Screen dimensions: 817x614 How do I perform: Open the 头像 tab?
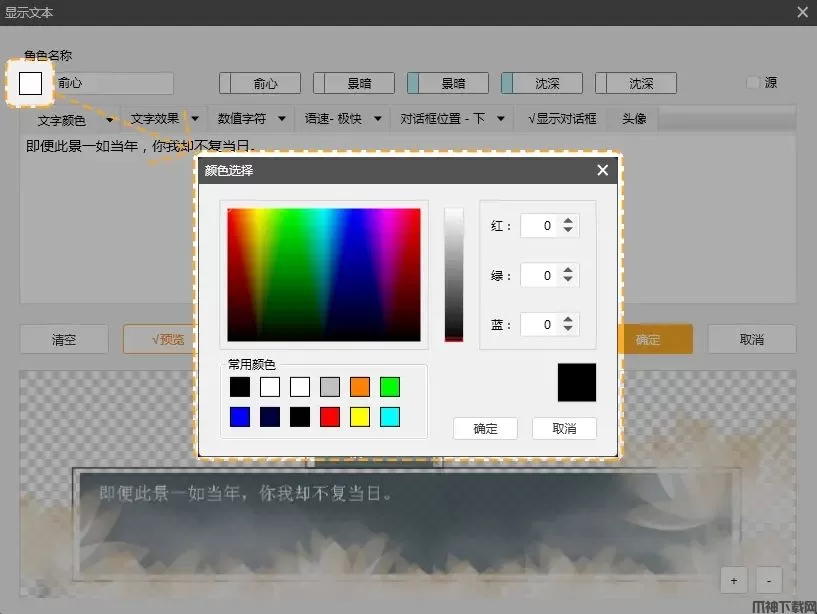[x=634, y=119]
